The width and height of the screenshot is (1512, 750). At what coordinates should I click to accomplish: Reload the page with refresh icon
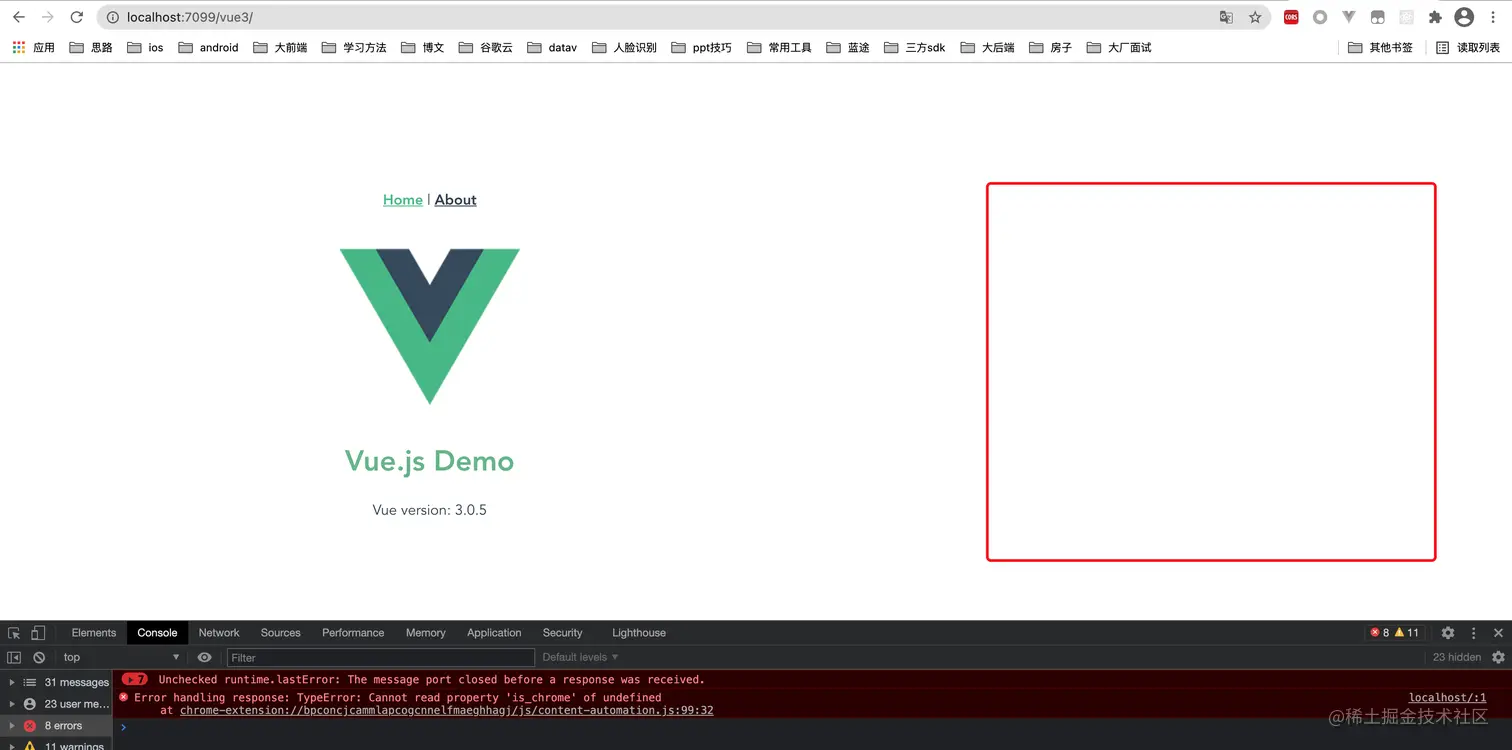[x=76, y=17]
